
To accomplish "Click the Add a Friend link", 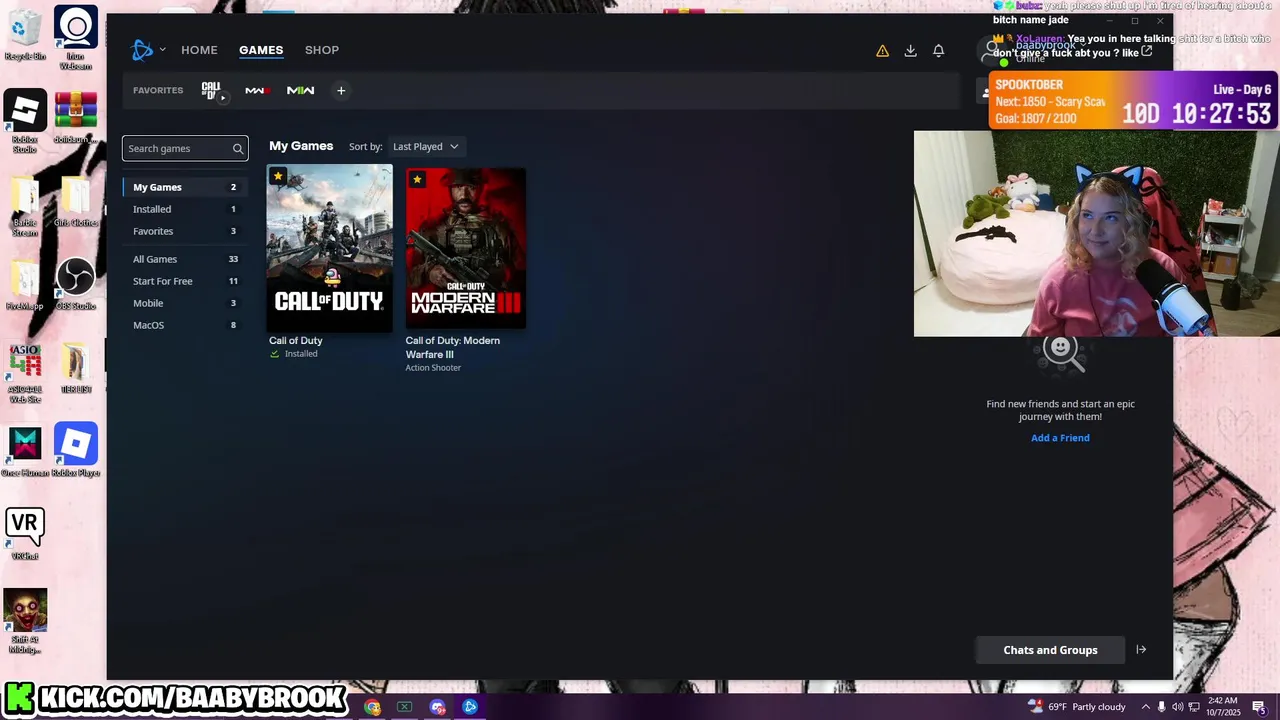I will 1060,438.
